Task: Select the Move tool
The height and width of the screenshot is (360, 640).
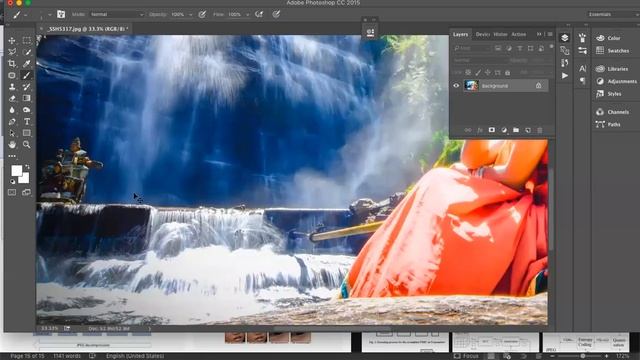Action: pyautogui.click(x=12, y=40)
